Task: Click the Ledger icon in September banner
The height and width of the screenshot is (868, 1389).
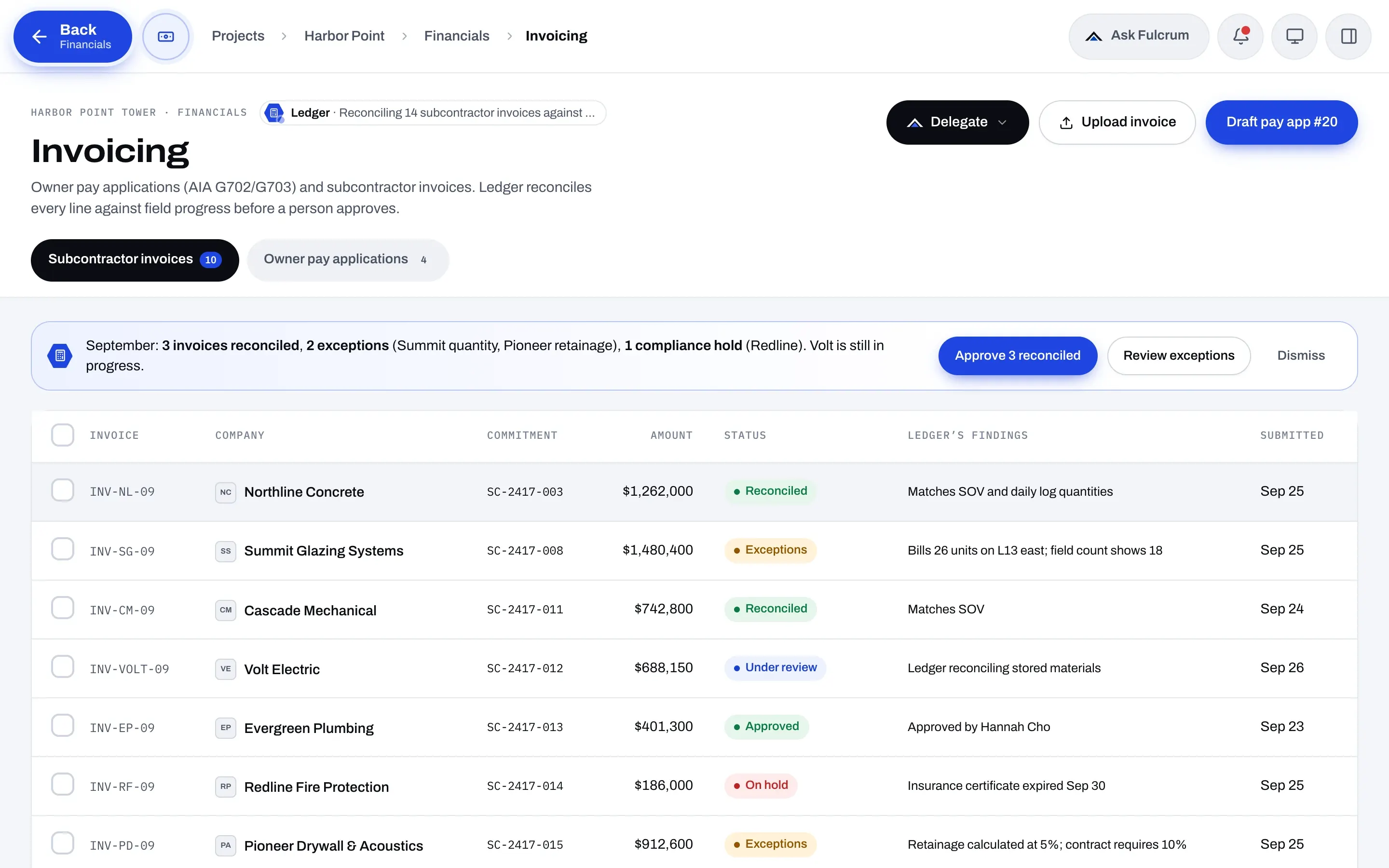Action: tap(60, 355)
